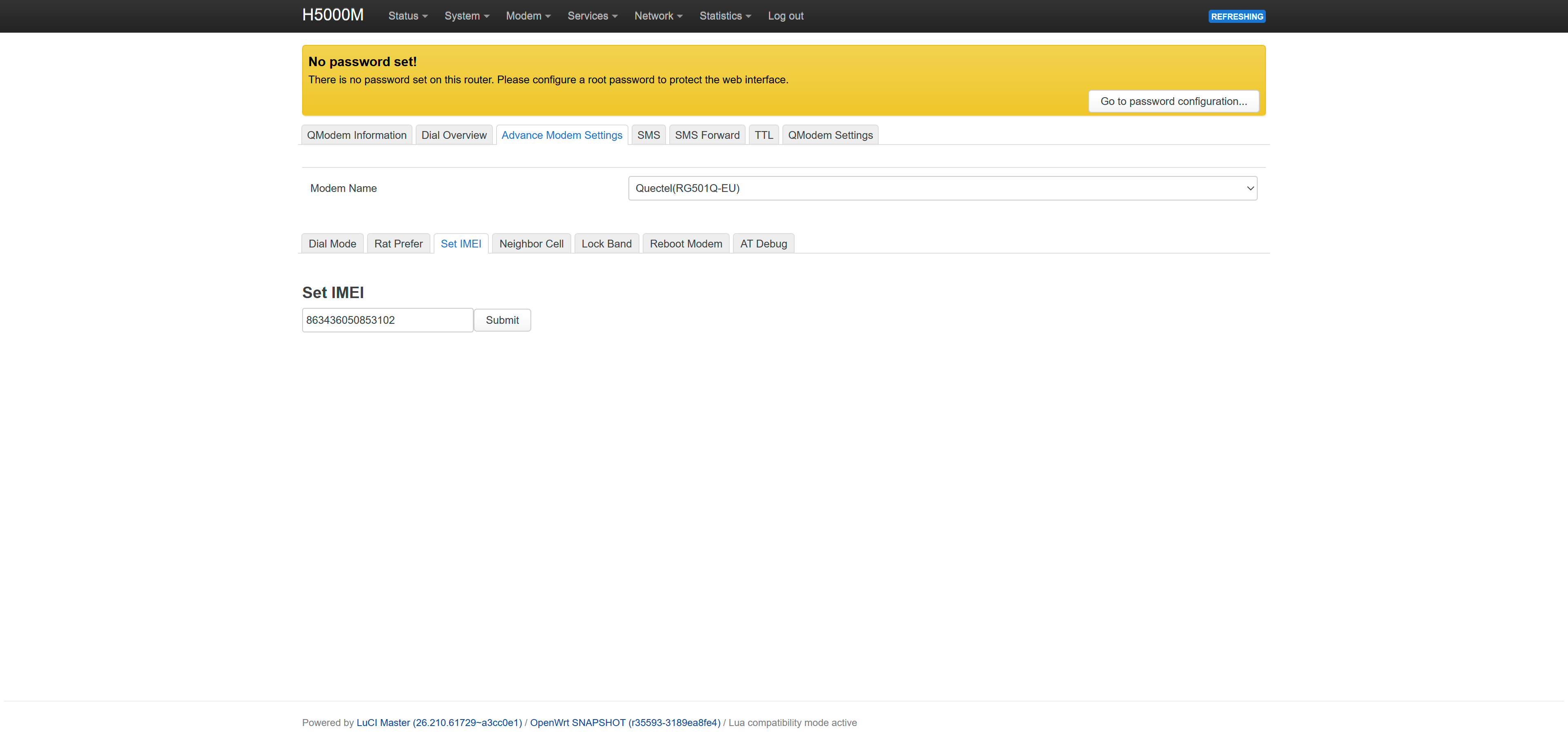
Task: Switch to the TTL tab
Action: click(763, 135)
